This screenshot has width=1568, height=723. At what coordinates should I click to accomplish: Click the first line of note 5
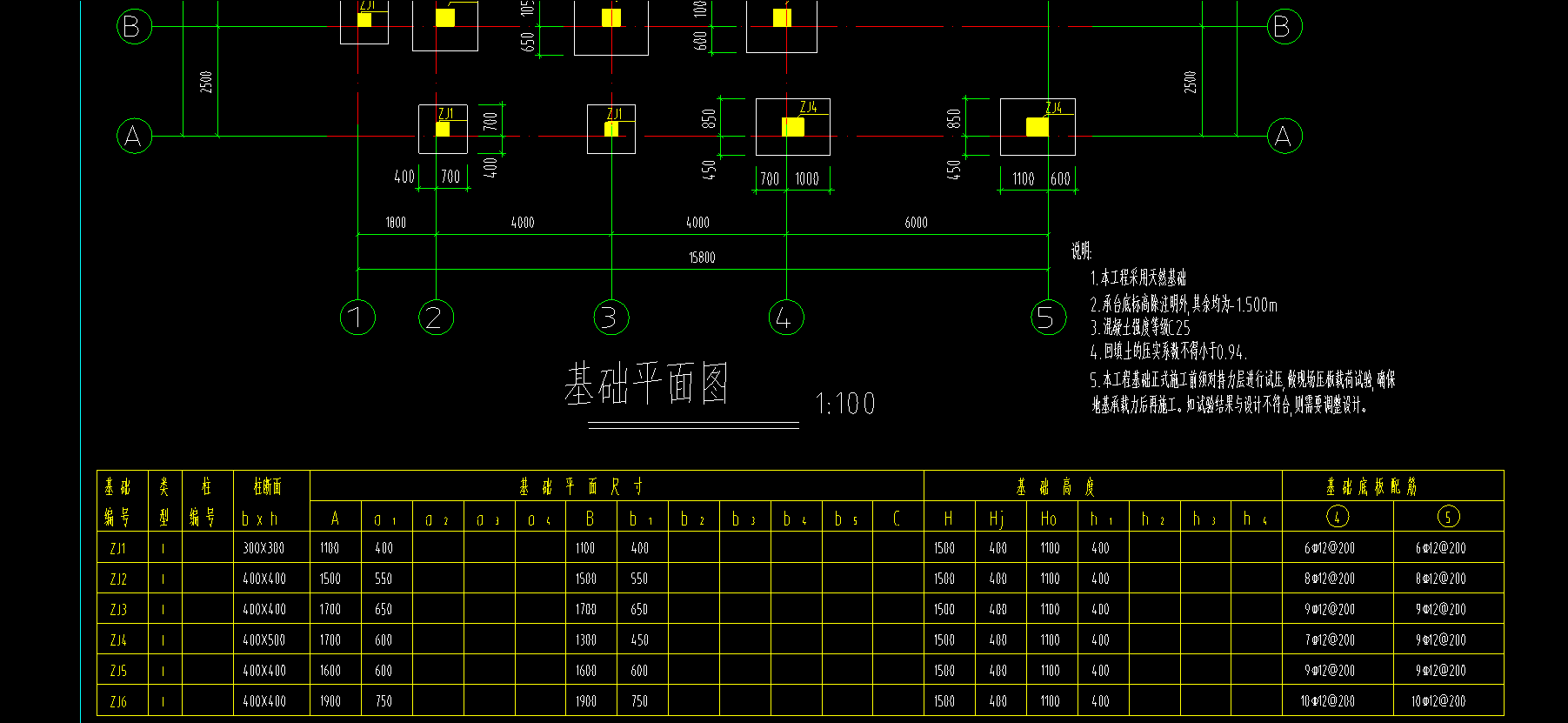tap(1243, 379)
